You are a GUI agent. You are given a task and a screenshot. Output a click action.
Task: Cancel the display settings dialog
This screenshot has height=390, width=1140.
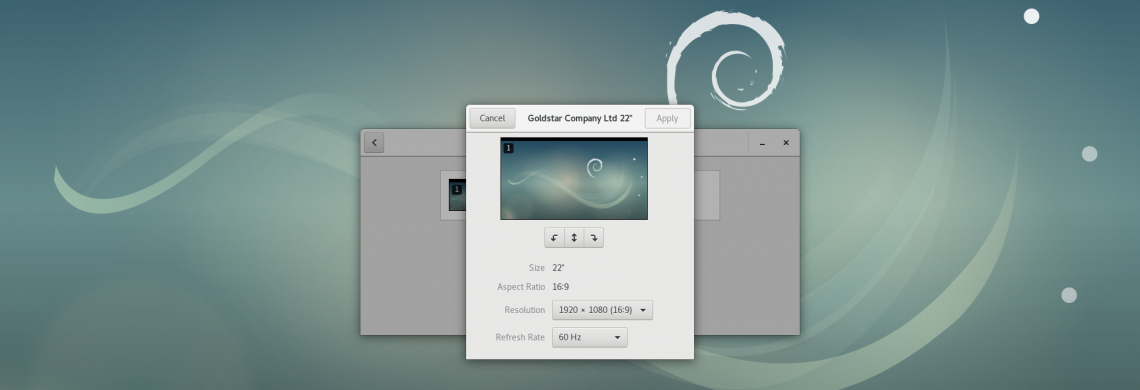(492, 119)
